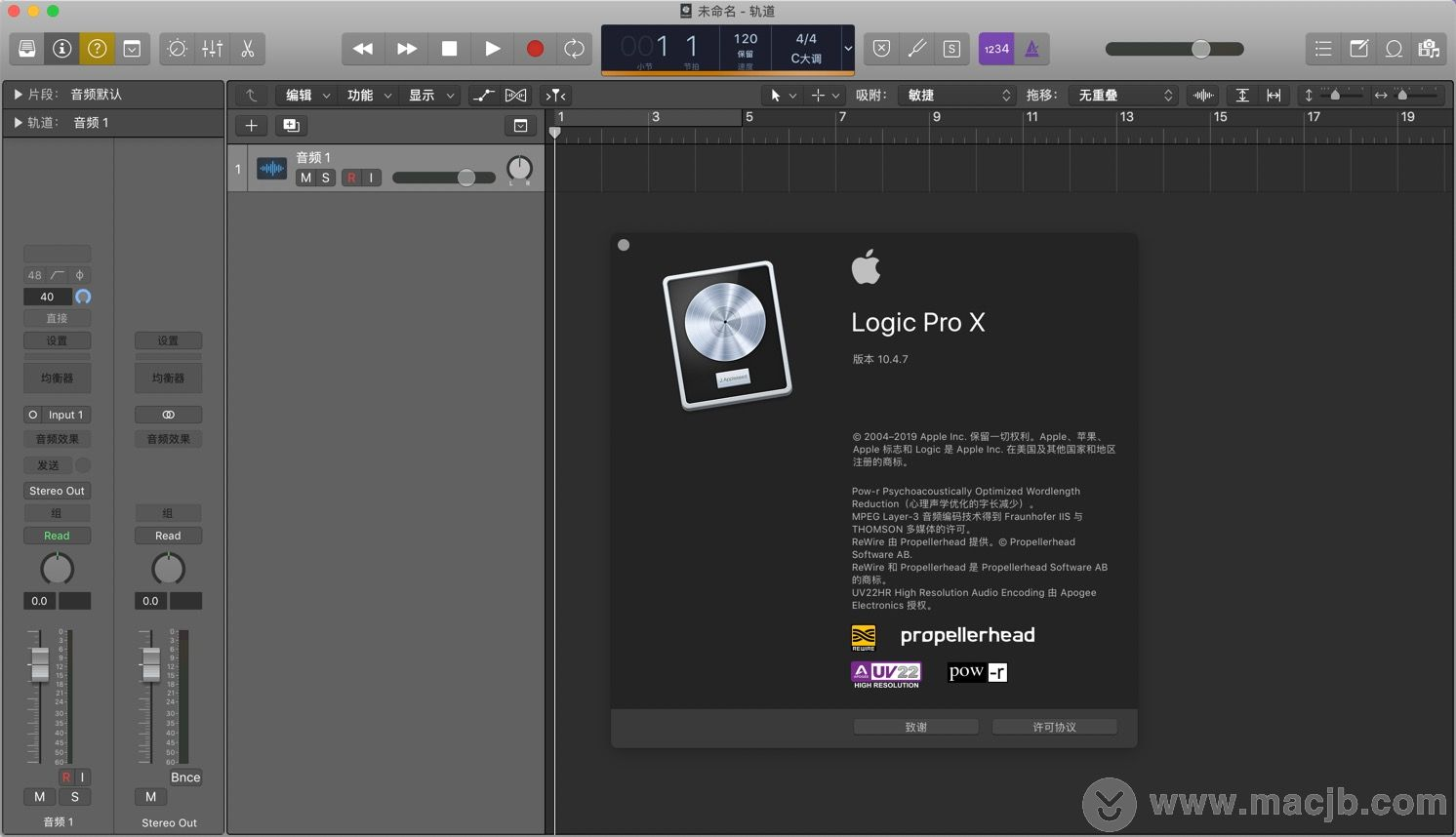
Task: Open the List Editors icon
Action: (x=1323, y=49)
